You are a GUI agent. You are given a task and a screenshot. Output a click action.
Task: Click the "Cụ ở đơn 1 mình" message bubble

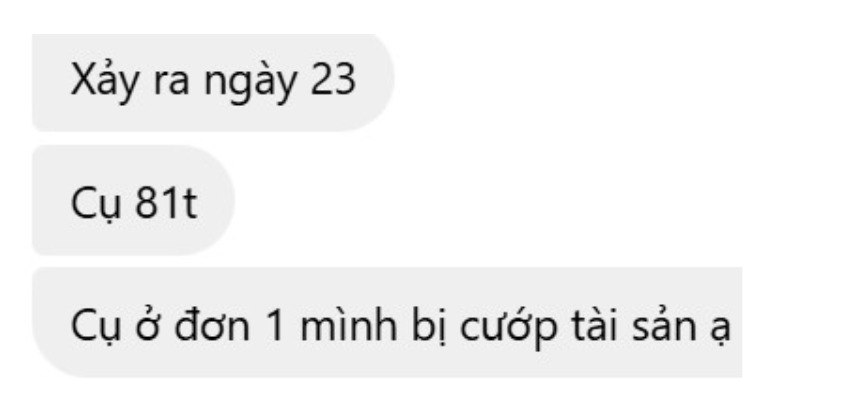pyautogui.click(x=387, y=322)
